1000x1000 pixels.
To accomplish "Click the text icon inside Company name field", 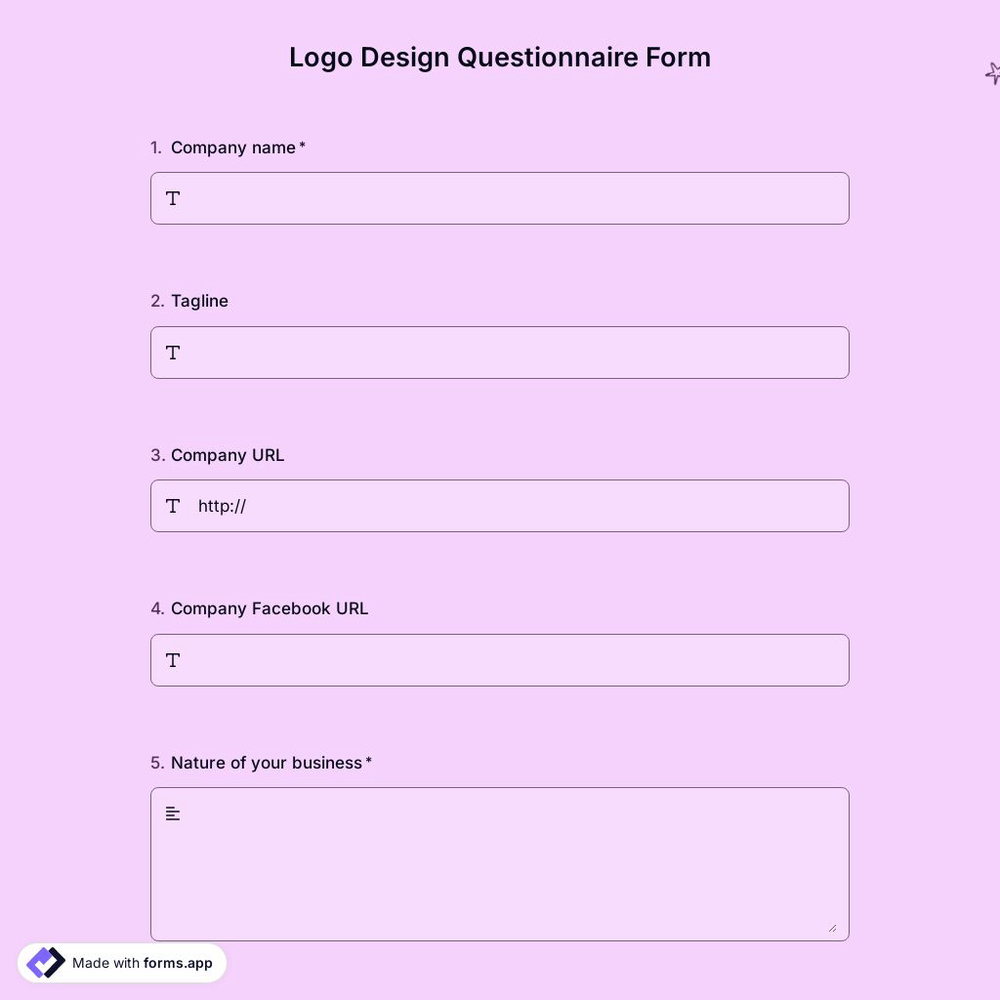I will click(172, 198).
